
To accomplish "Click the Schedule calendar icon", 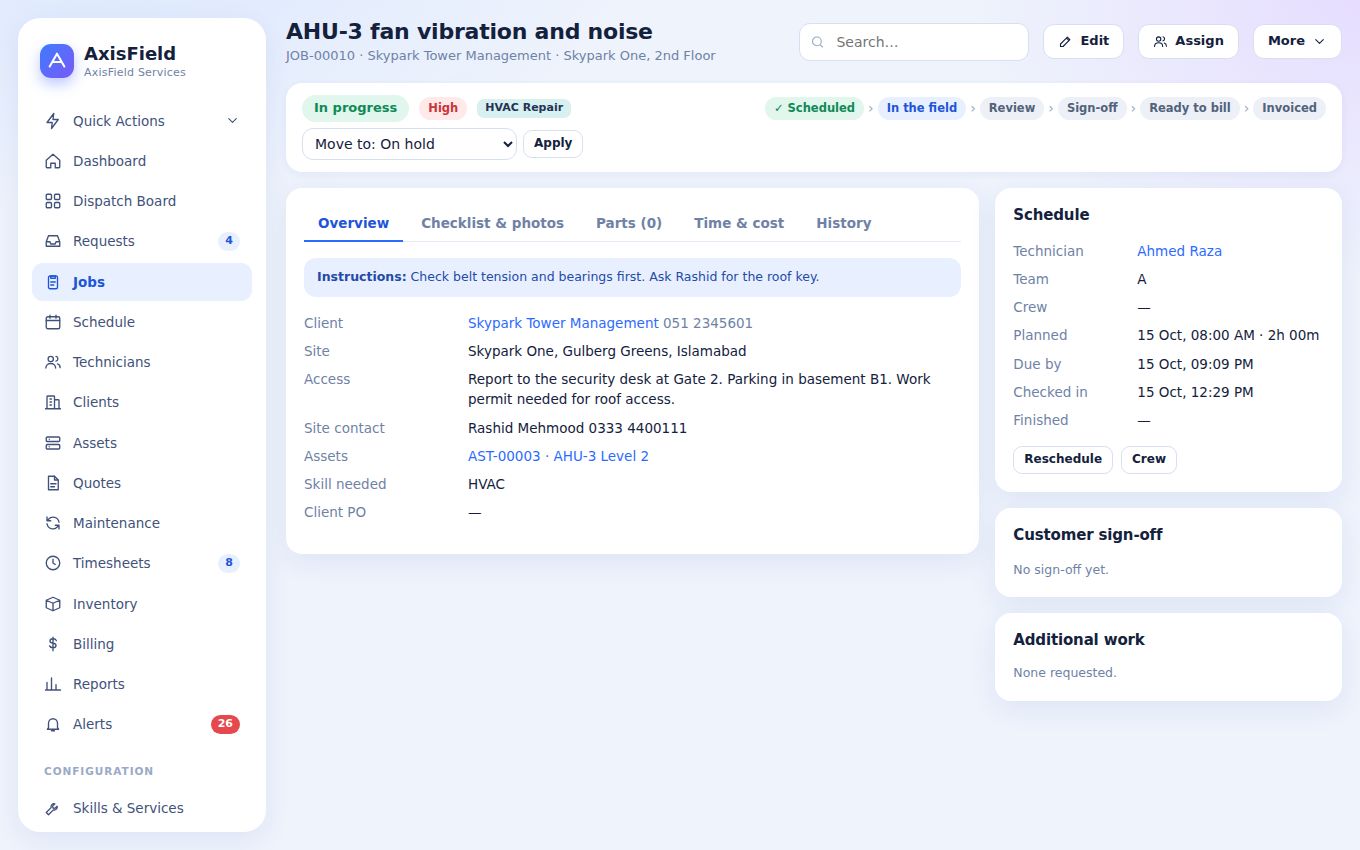I will click(x=53, y=322).
